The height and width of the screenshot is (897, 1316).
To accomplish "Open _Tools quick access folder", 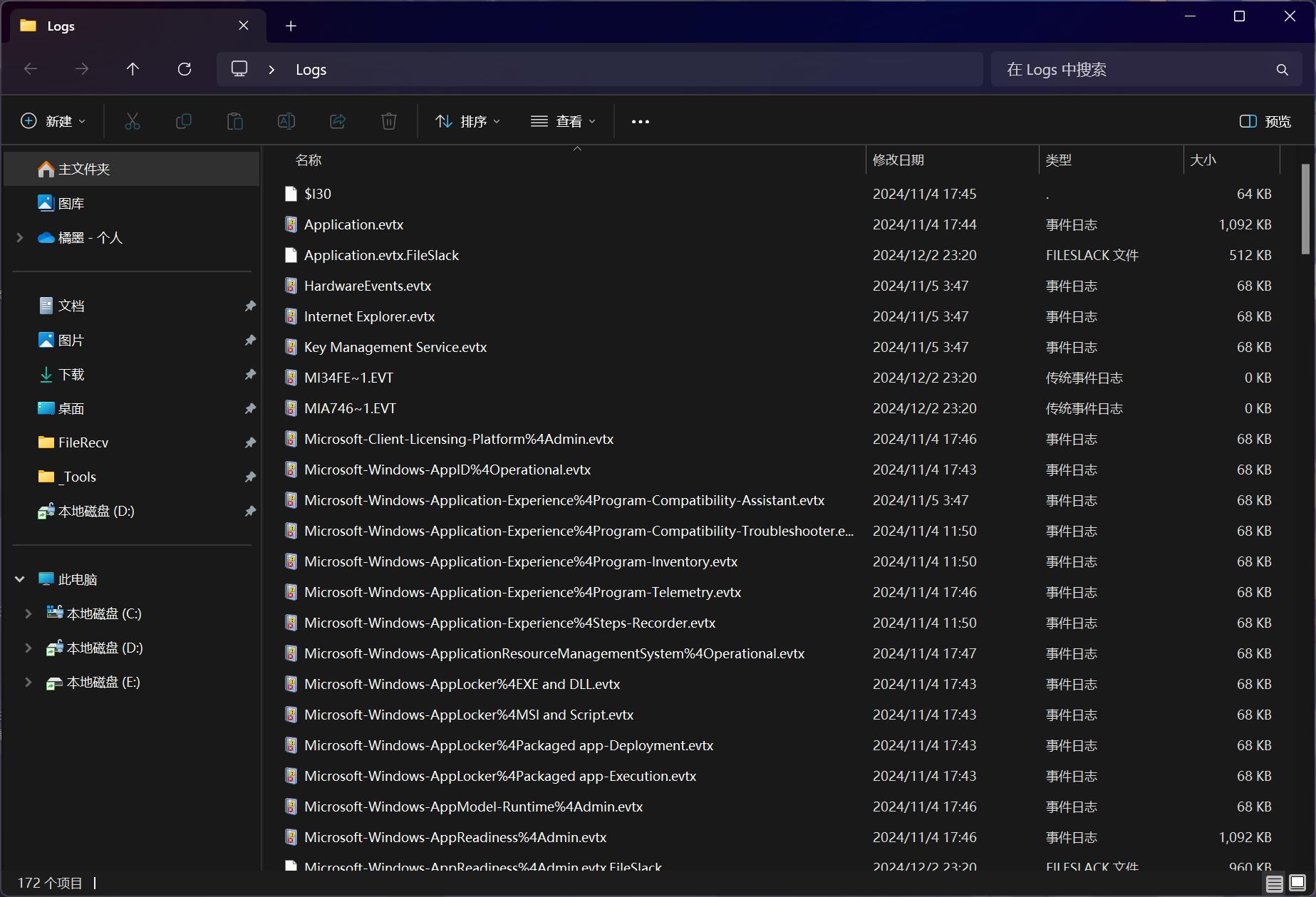I will point(132,477).
